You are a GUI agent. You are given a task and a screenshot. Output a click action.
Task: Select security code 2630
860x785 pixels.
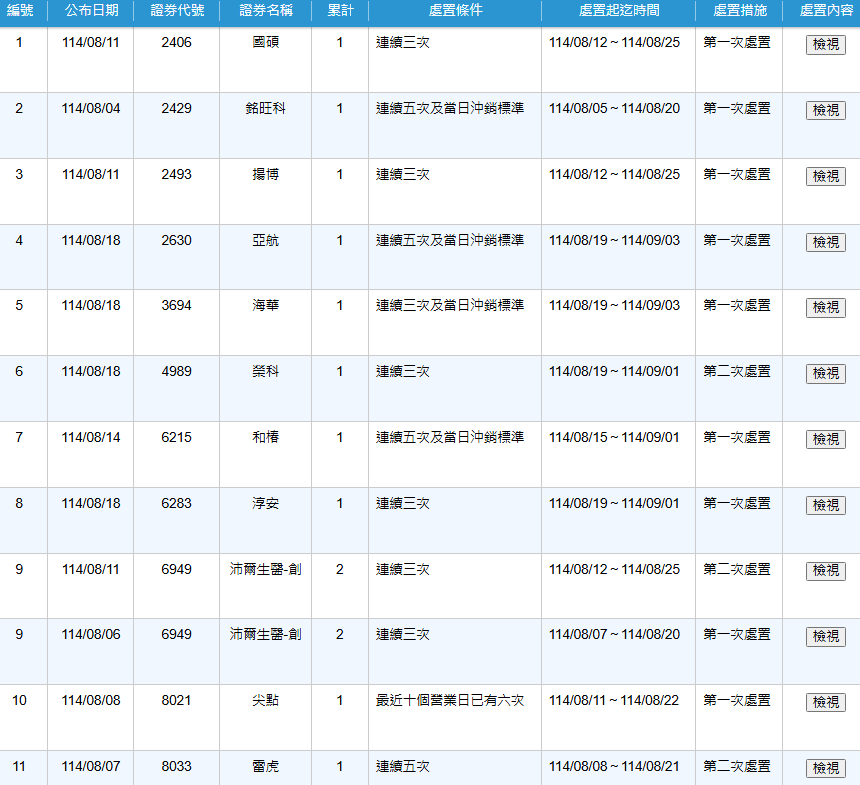click(177, 240)
